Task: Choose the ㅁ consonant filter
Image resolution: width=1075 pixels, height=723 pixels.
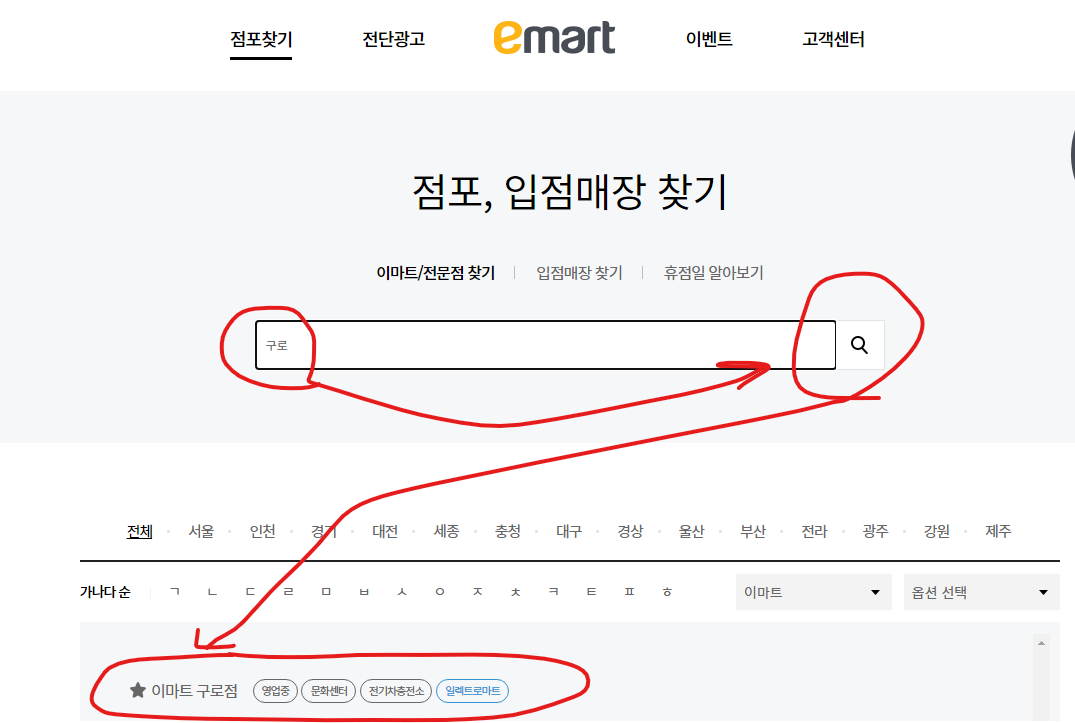Action: pos(326,591)
